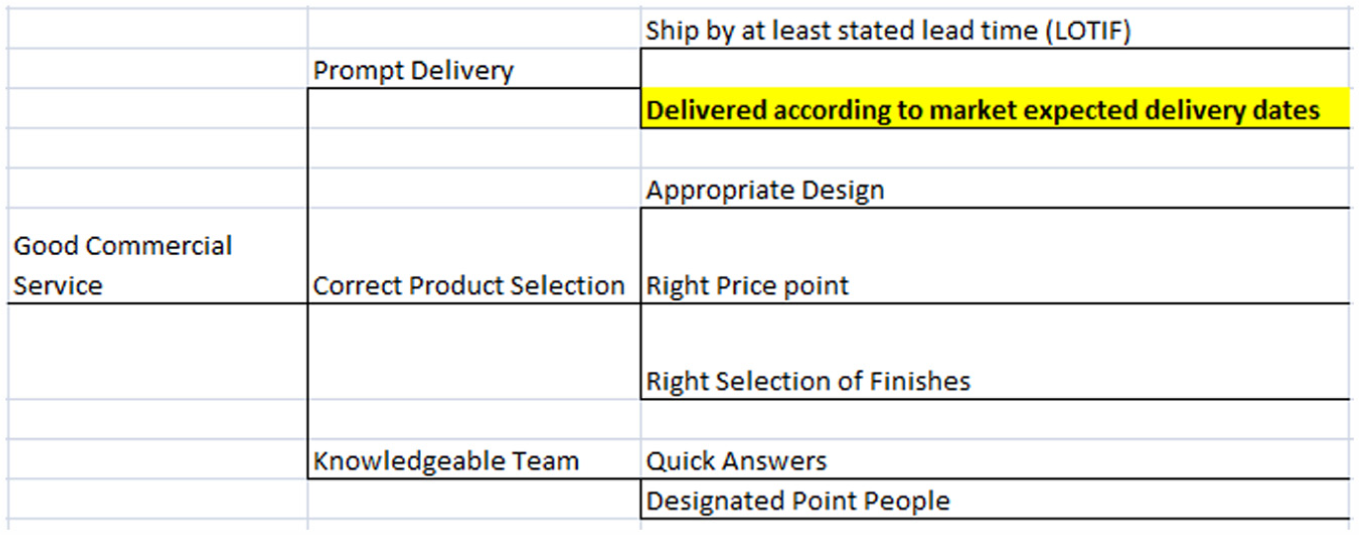
Task: Select the empty cell between 'Delivered according' and 'Appropriate Design'
Action: tap(995, 148)
